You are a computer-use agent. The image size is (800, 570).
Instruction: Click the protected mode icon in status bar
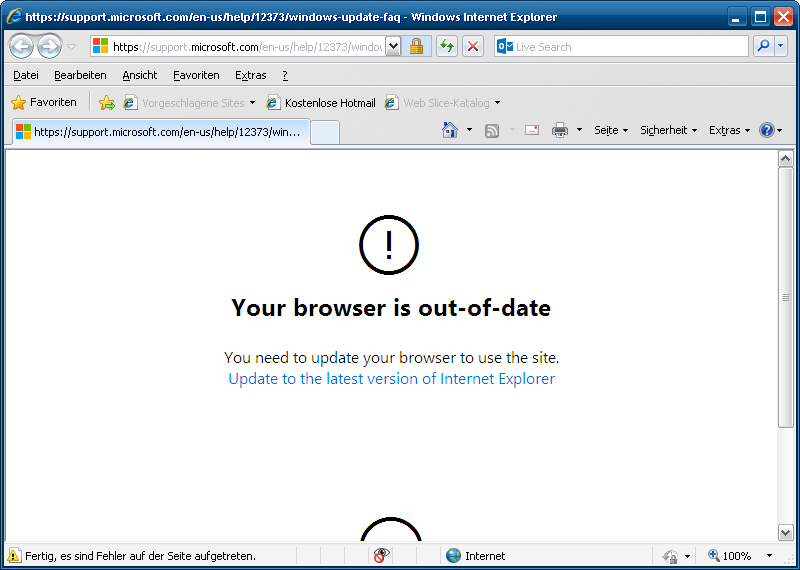pyautogui.click(x=670, y=556)
